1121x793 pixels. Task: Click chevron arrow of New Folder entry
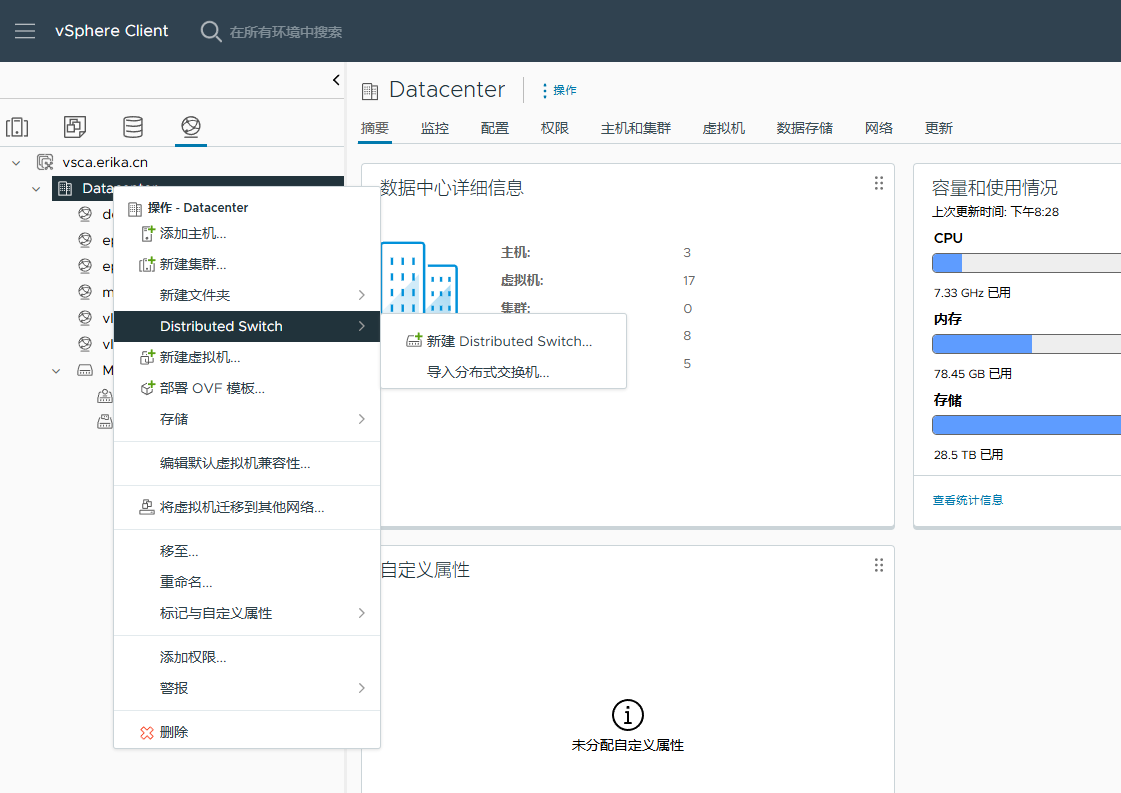pyautogui.click(x=362, y=295)
